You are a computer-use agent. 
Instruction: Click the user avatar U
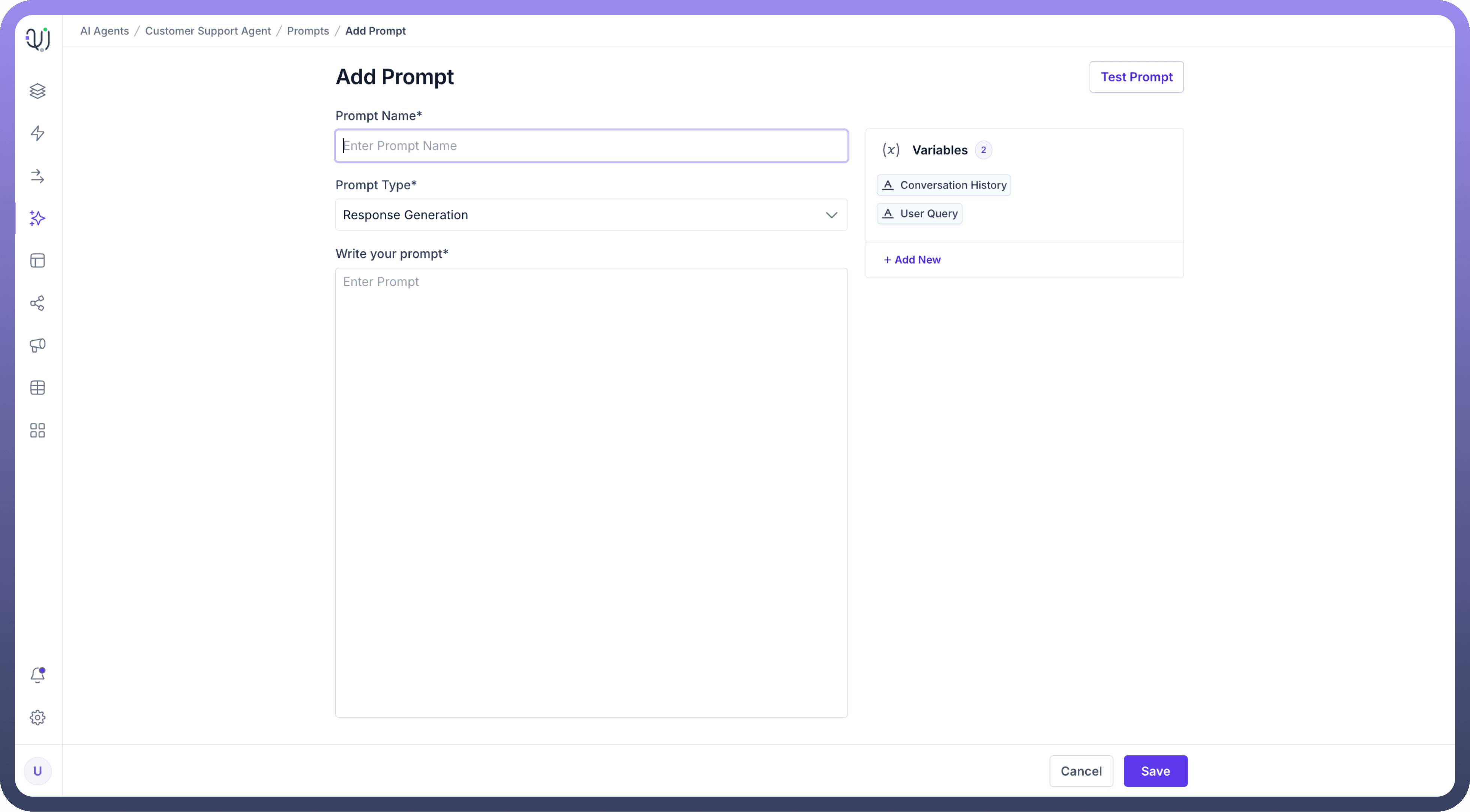pos(37,771)
